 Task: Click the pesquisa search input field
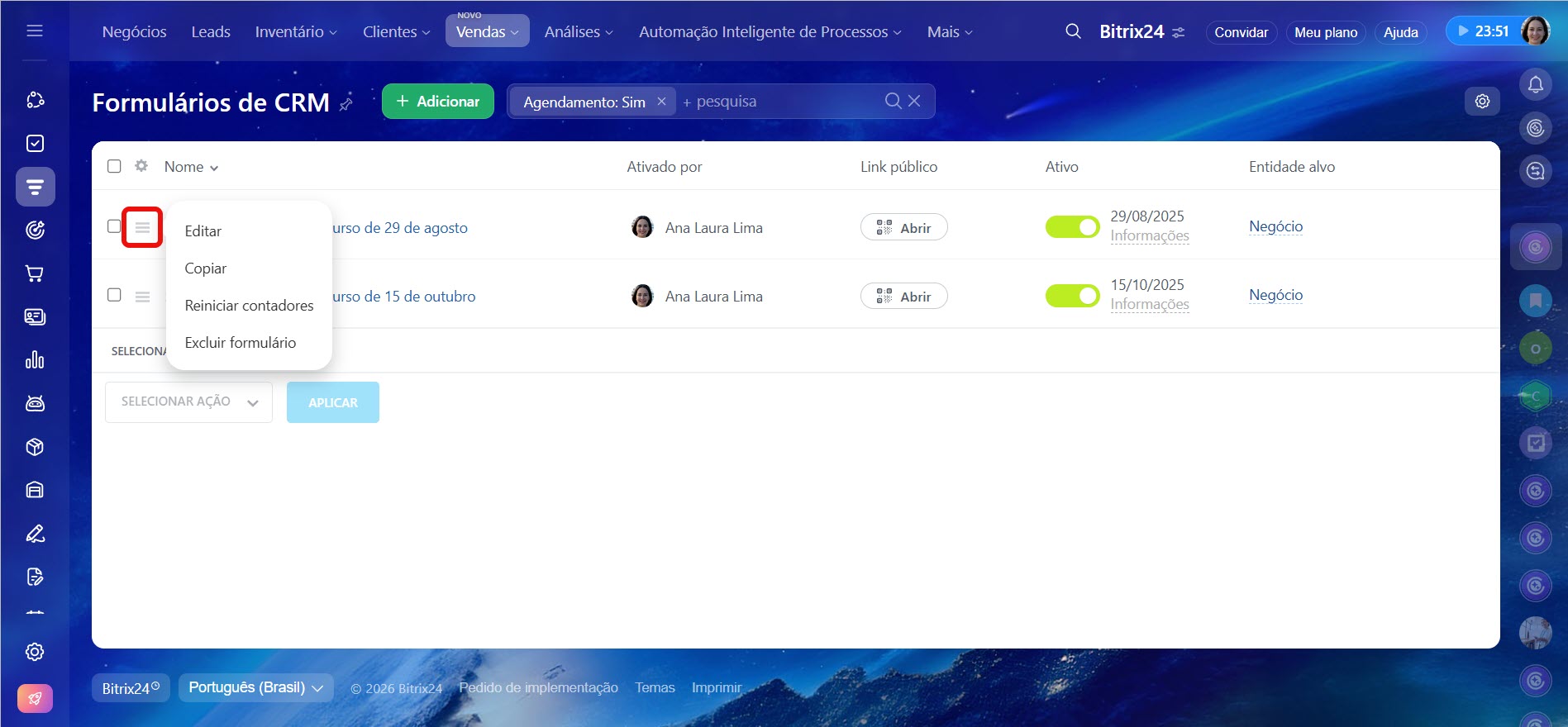pyautogui.click(x=777, y=102)
